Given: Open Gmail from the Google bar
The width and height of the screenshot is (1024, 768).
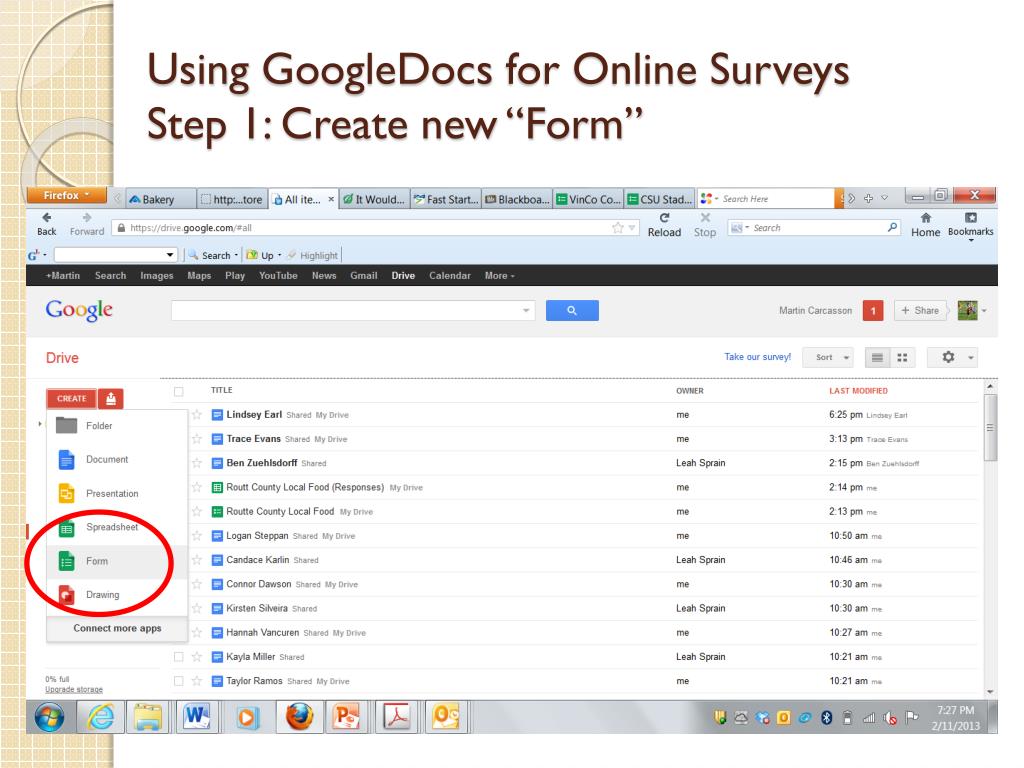Looking at the screenshot, I should (364, 276).
